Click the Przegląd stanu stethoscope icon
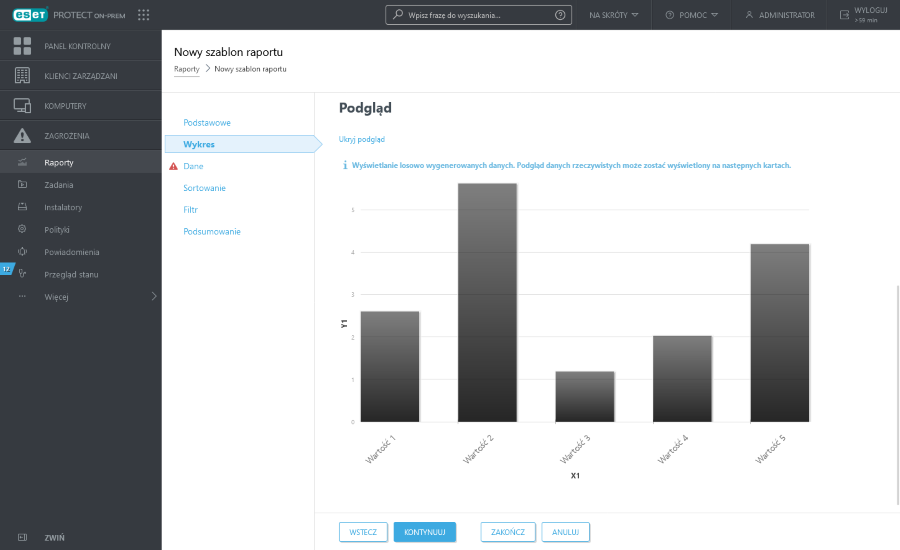The width and height of the screenshot is (900, 550). click(x=22, y=274)
